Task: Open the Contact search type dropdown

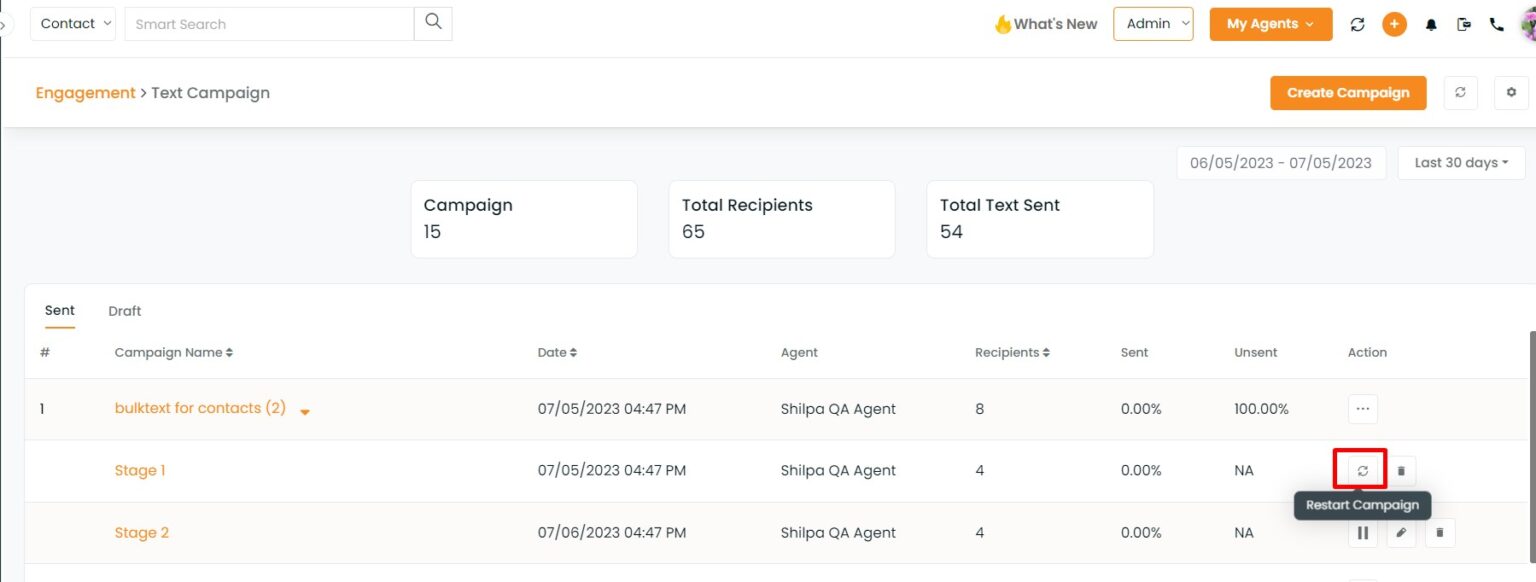Action: point(73,24)
